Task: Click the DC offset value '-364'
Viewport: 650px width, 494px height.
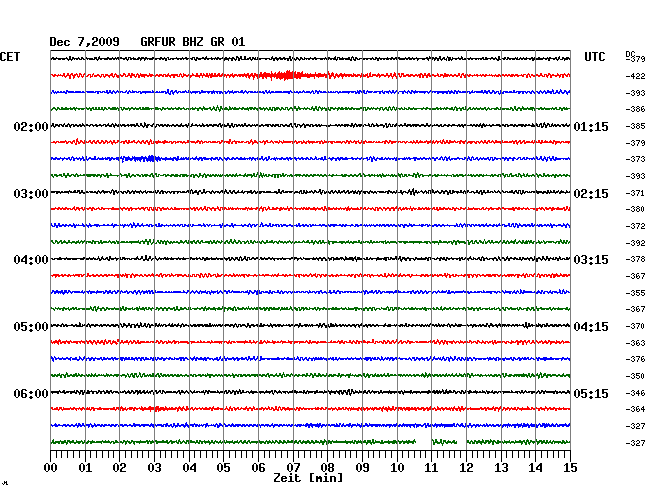Action: (x=635, y=409)
